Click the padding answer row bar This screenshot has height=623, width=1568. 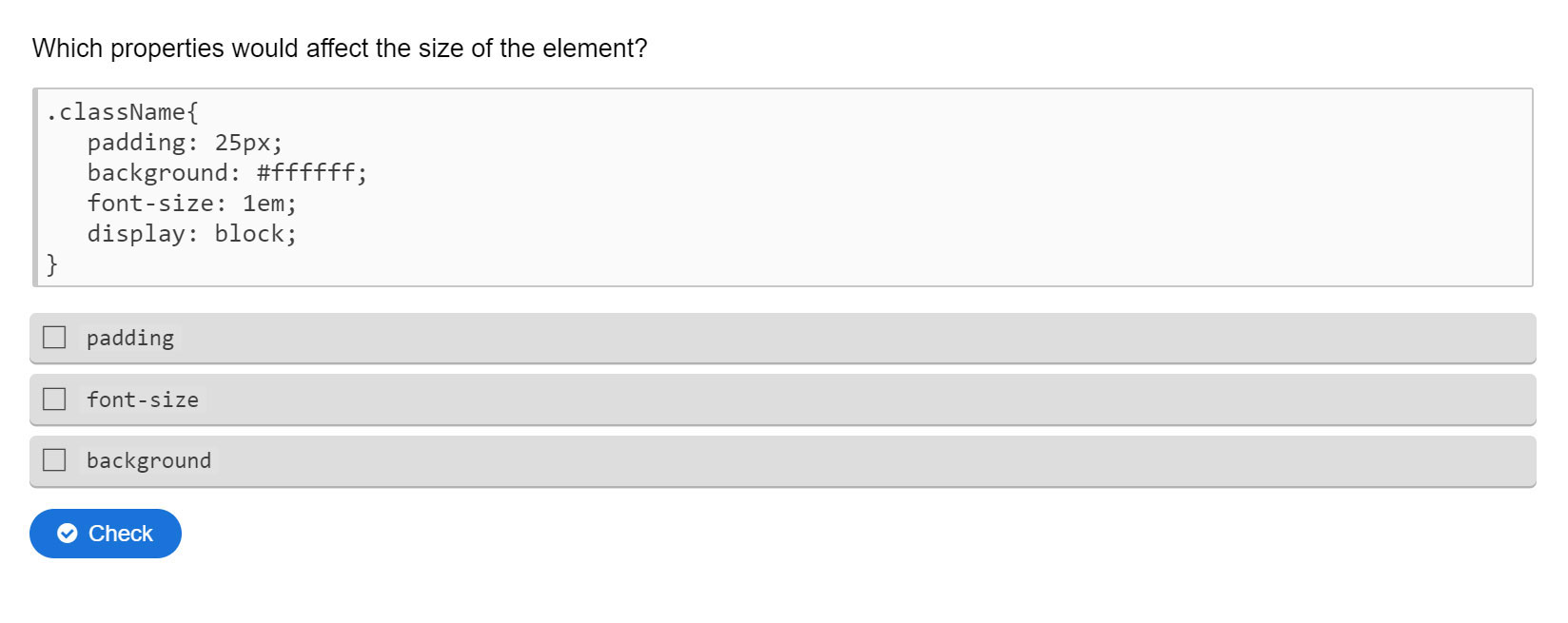[666, 338]
